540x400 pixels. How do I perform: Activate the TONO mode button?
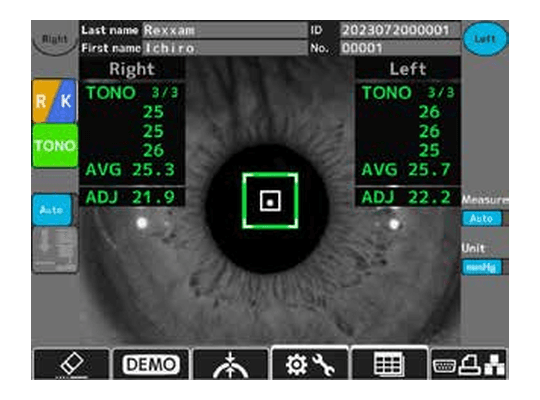tap(54, 145)
